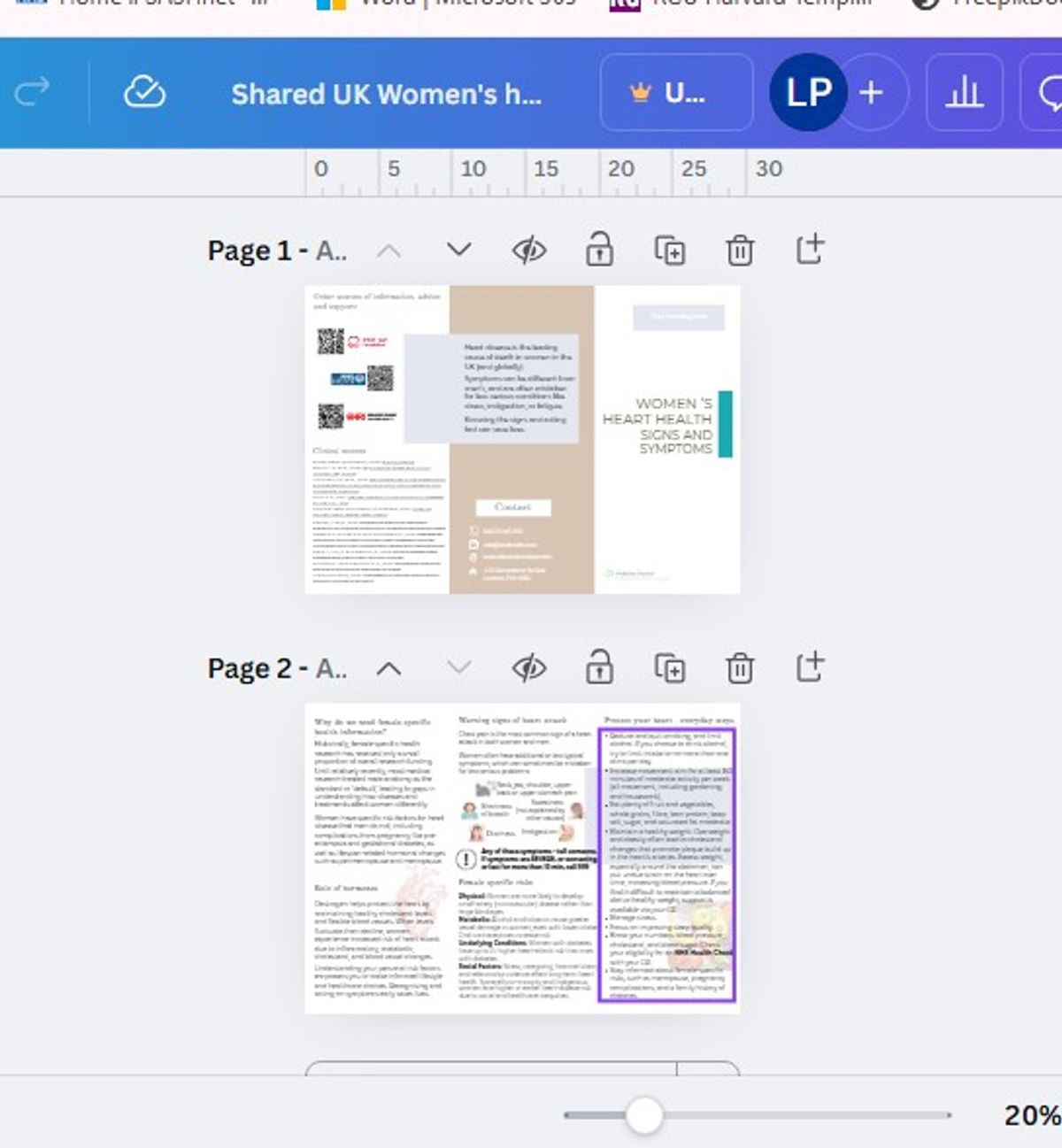Select the Page 1 brochure thumbnail
1062x1148 pixels.
click(522, 439)
